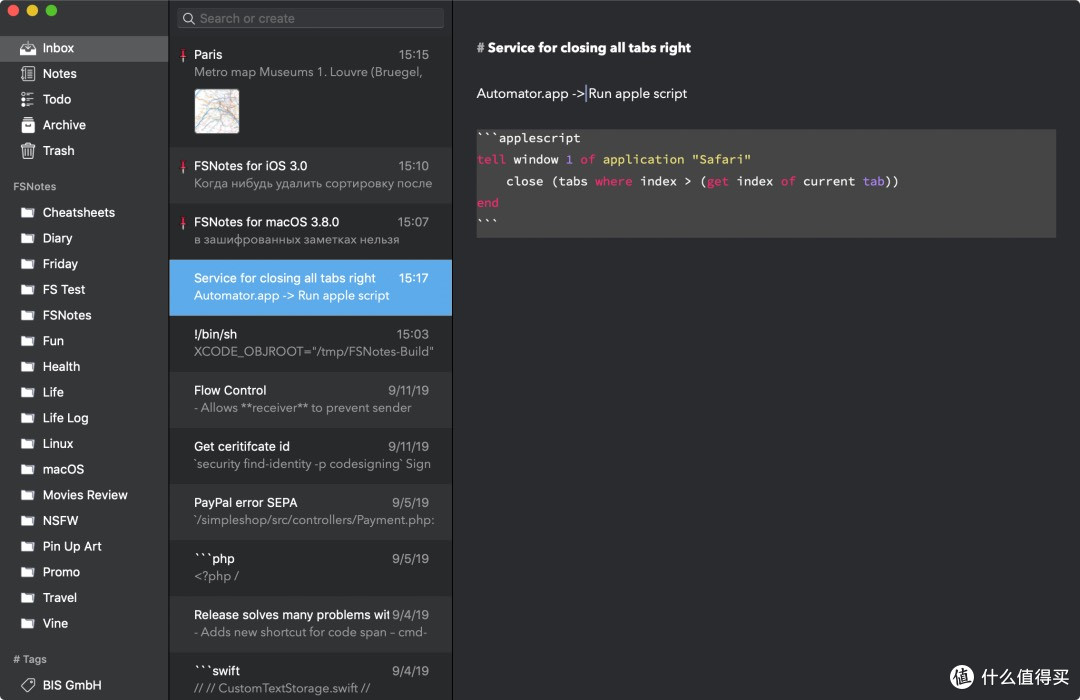Screen dimensions: 1080x700
Task: Open the Notes section label
Action: tap(59, 74)
